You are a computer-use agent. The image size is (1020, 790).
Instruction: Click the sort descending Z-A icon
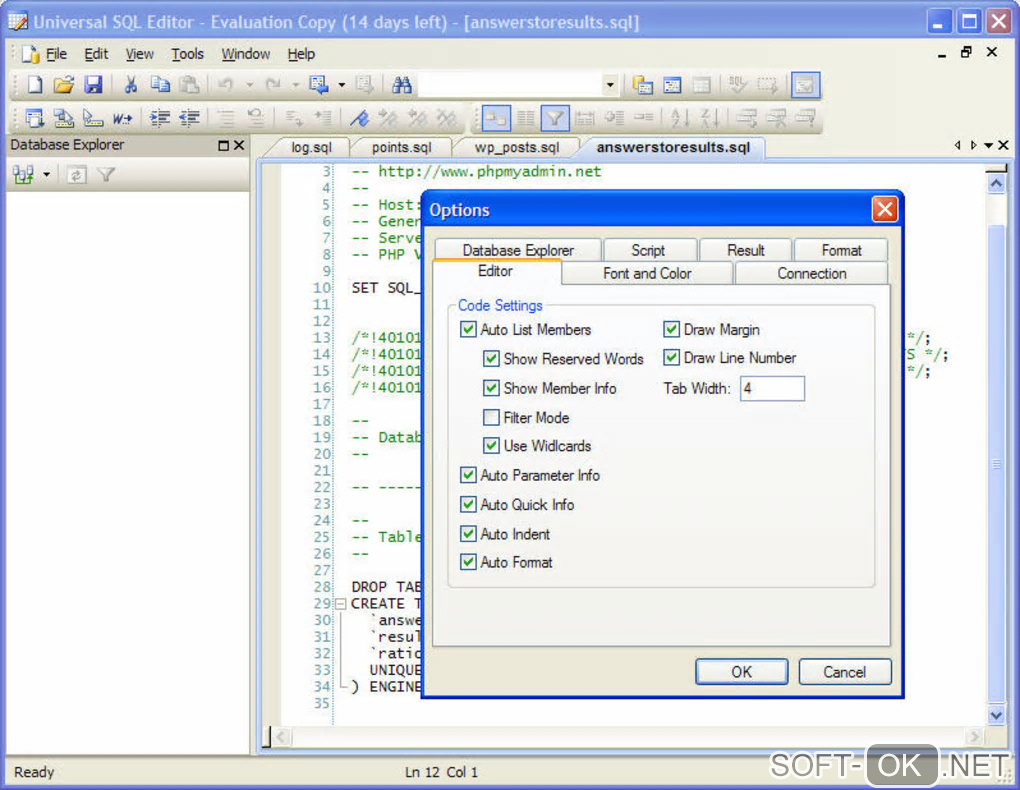[x=709, y=118]
